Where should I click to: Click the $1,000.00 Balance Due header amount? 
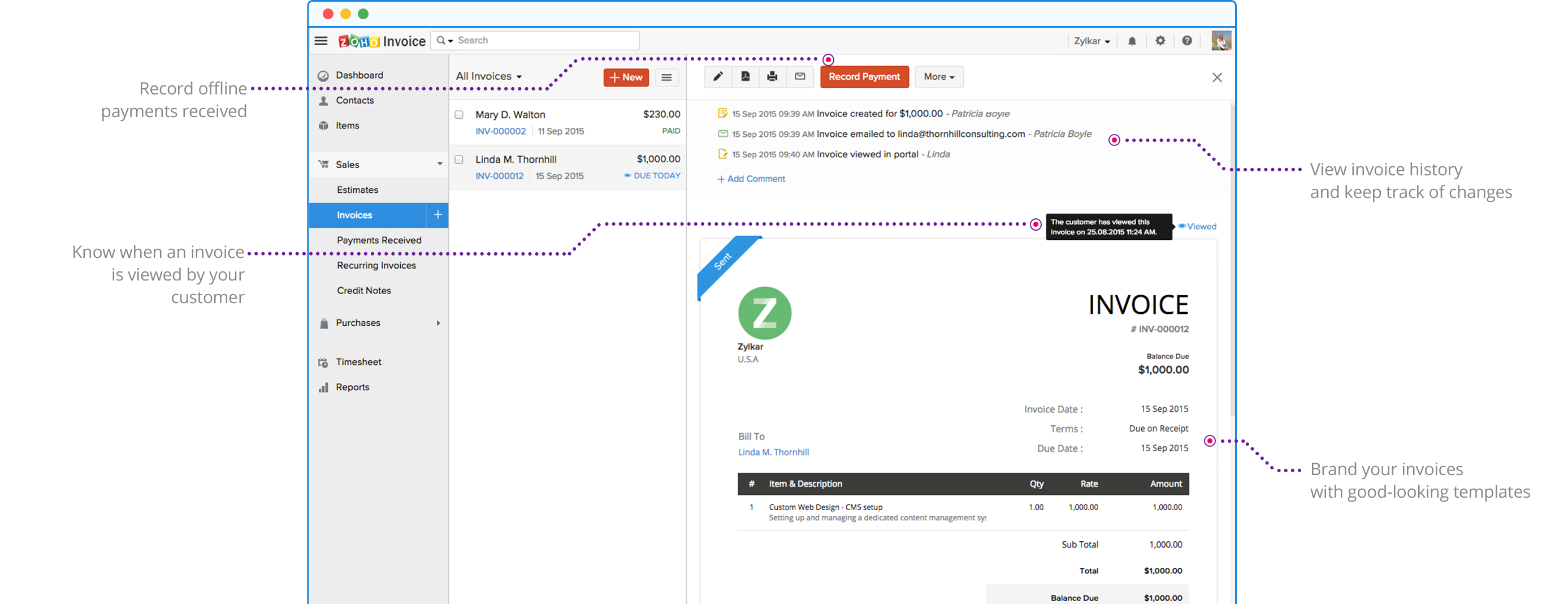click(1163, 370)
